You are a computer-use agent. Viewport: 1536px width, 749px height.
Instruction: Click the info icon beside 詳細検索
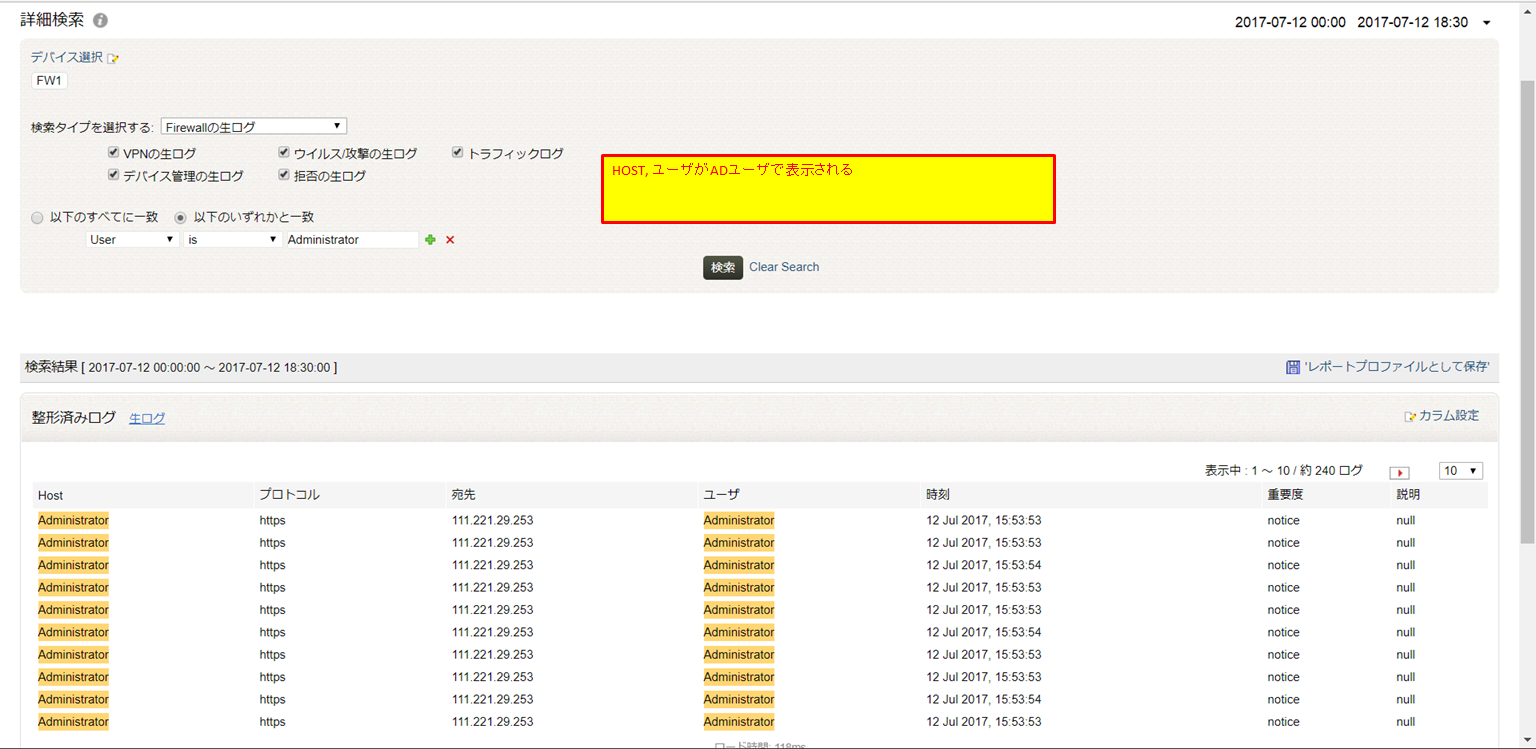[x=100, y=21]
